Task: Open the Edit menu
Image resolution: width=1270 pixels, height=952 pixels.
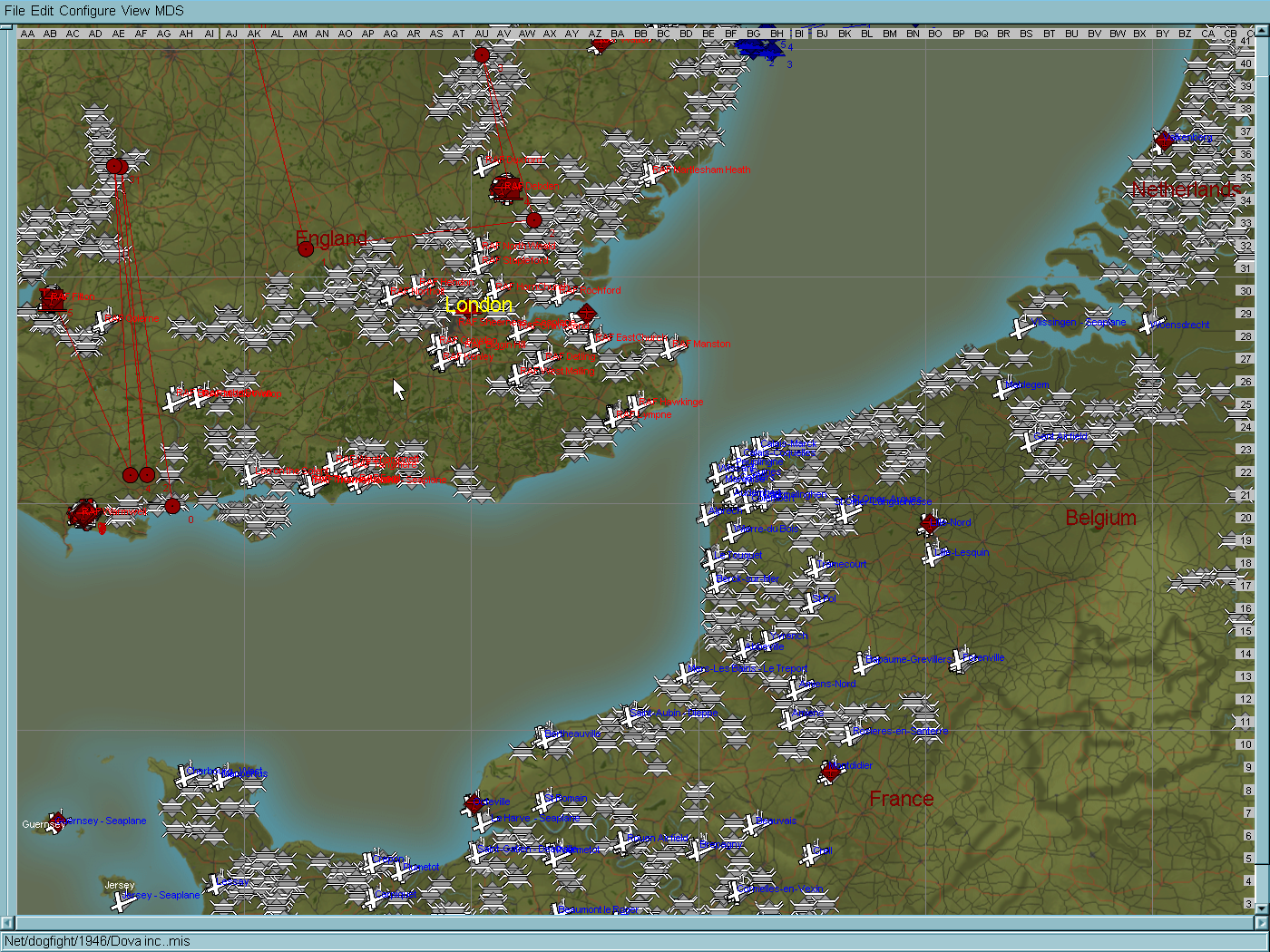Action: point(42,11)
